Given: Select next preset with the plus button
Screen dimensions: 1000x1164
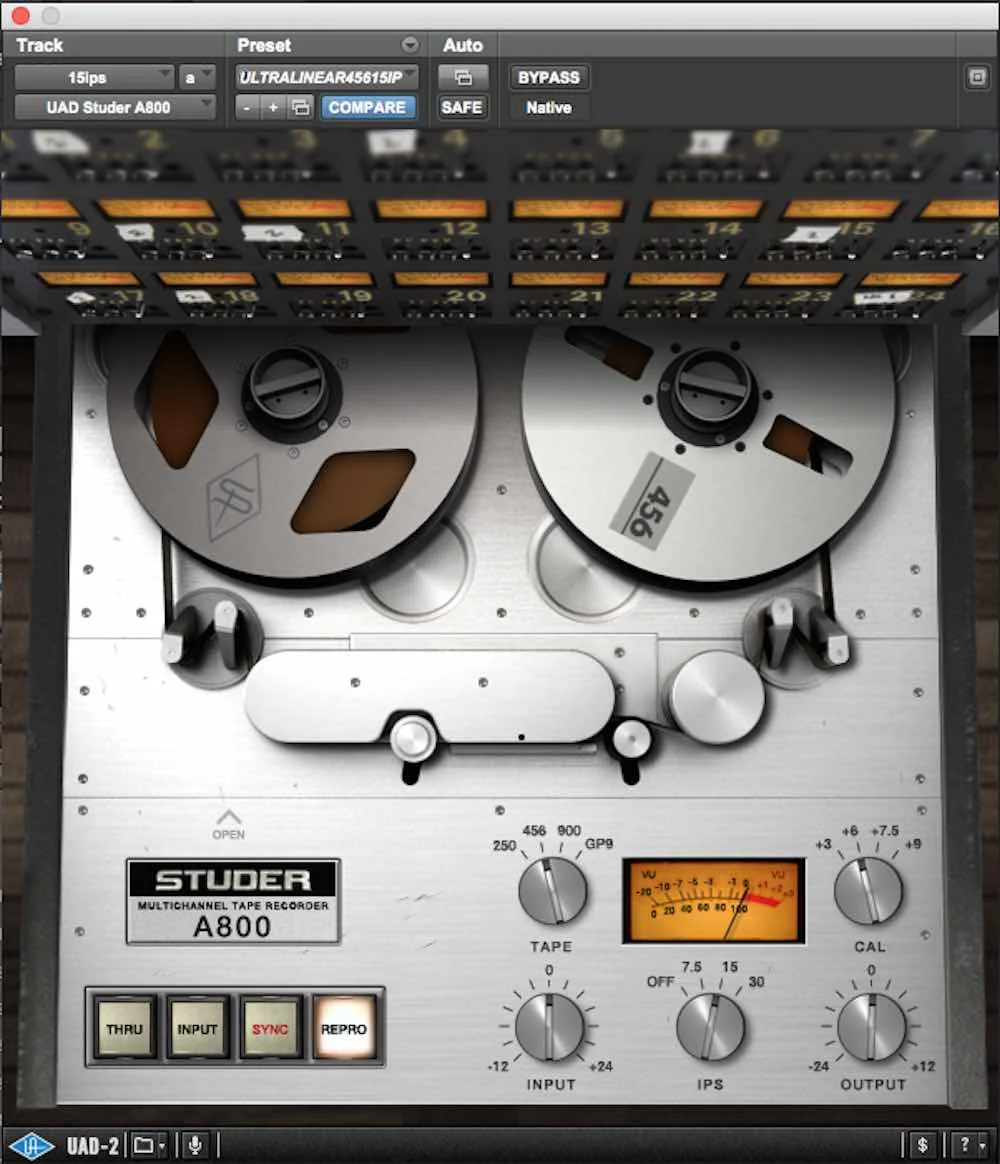Looking at the screenshot, I should (x=273, y=108).
